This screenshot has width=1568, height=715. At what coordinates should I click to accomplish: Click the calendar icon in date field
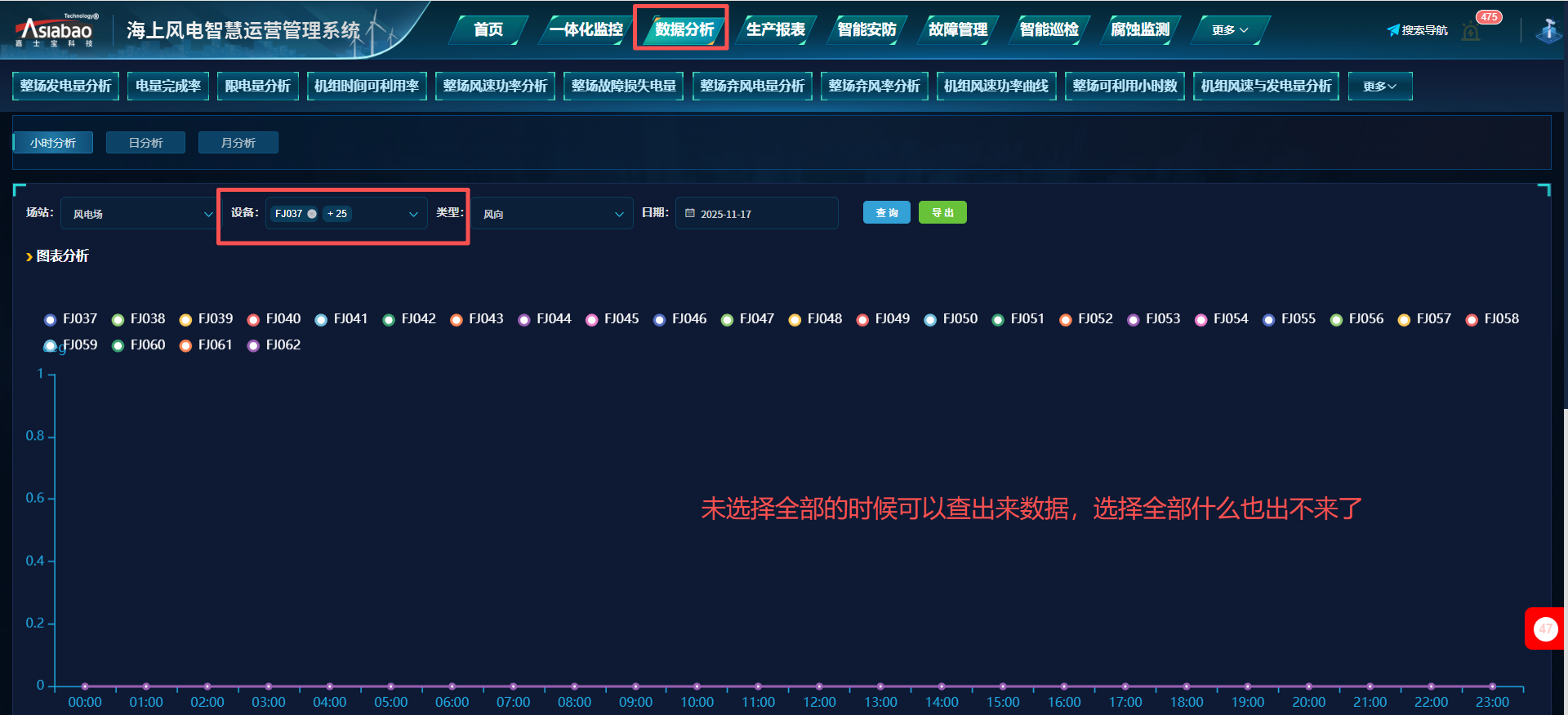click(690, 213)
